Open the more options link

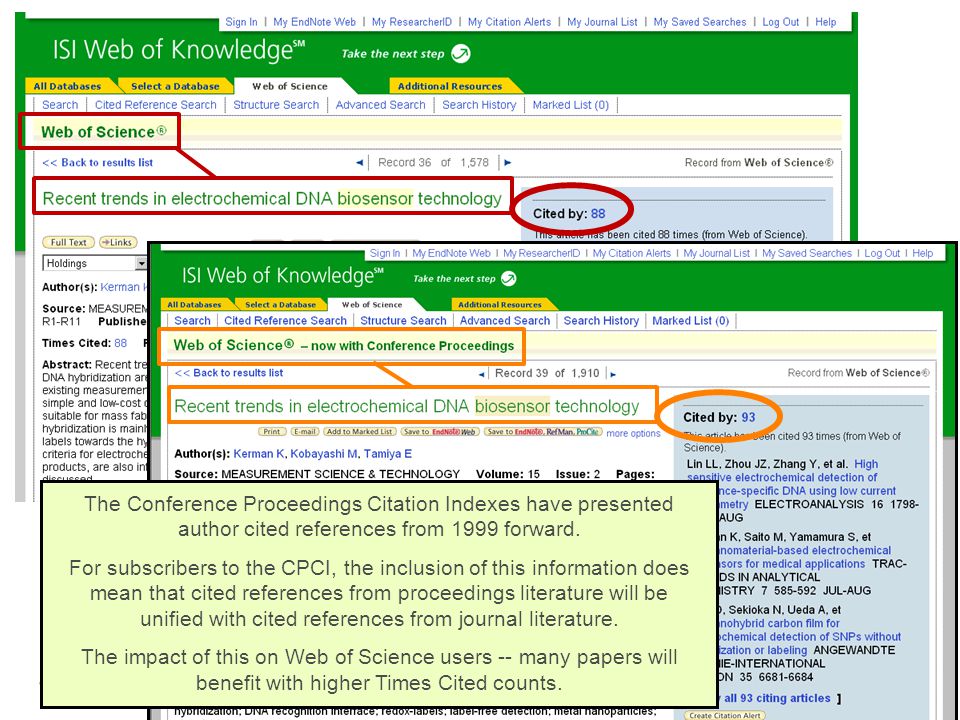(633, 433)
